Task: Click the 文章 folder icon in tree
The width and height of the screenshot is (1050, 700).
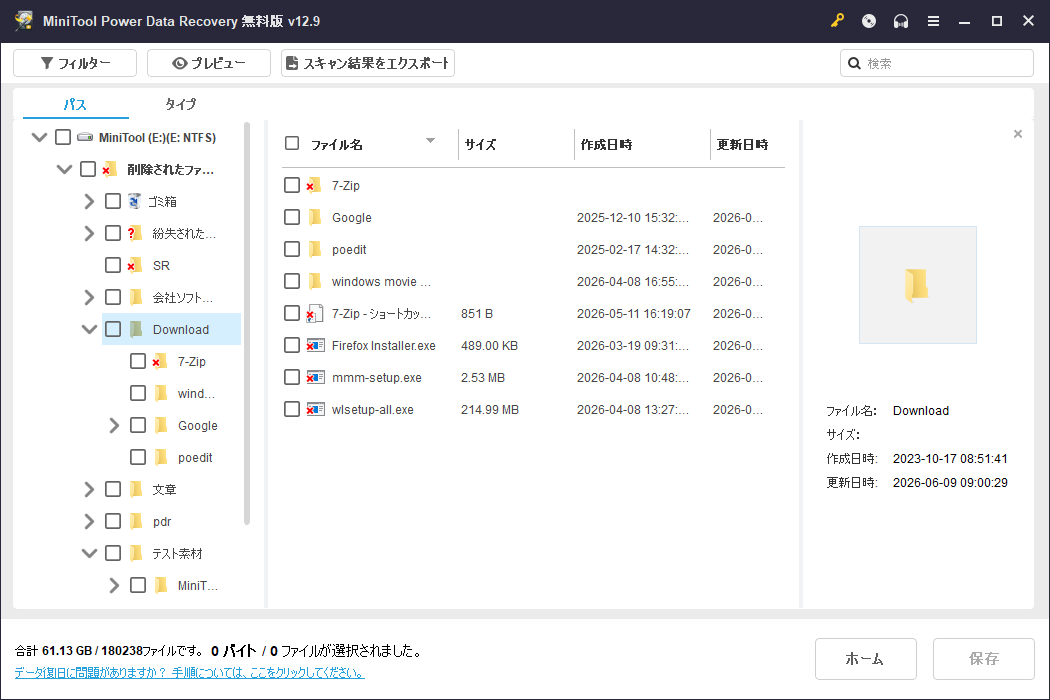Action: [136, 489]
